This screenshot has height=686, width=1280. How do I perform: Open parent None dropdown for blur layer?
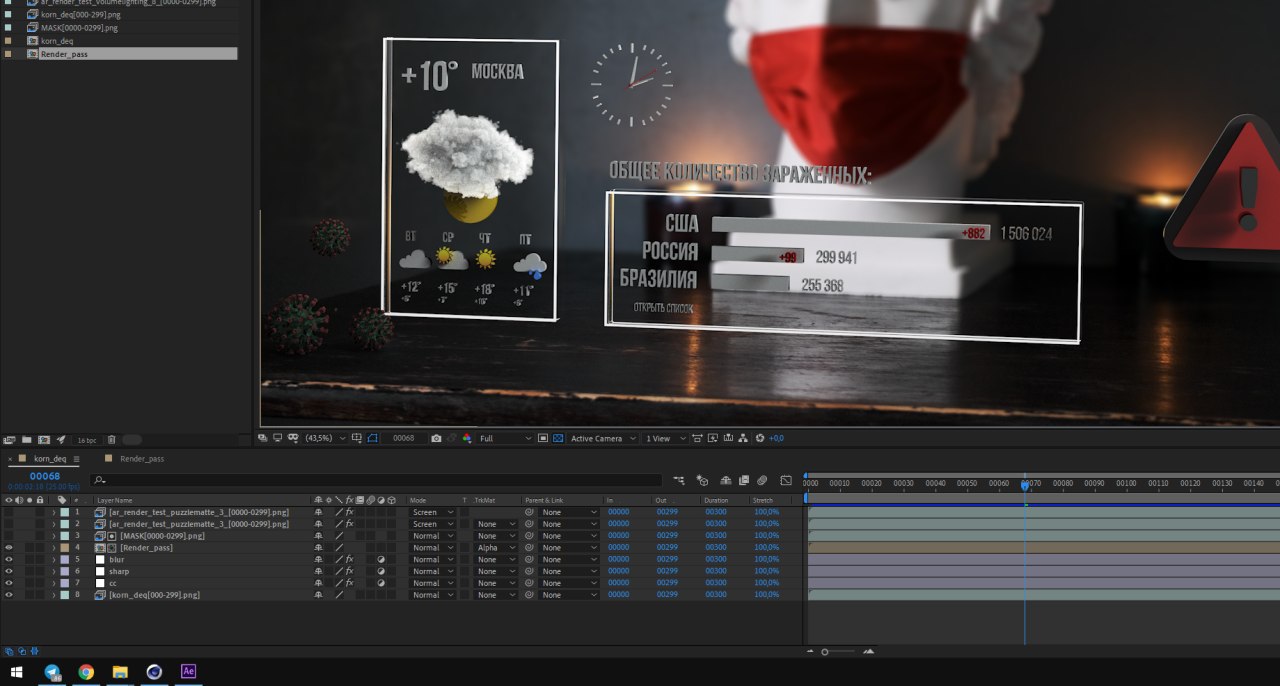[568, 560]
